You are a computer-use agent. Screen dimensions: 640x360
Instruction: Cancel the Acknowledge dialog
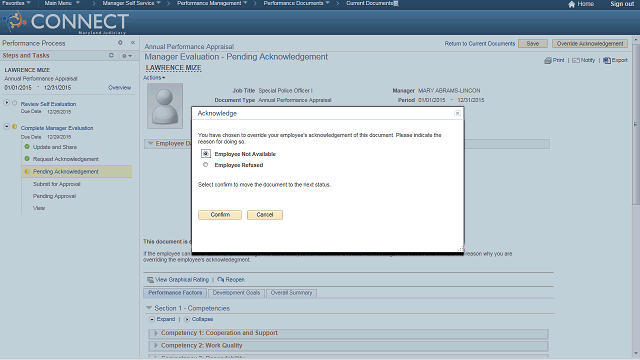click(x=264, y=215)
